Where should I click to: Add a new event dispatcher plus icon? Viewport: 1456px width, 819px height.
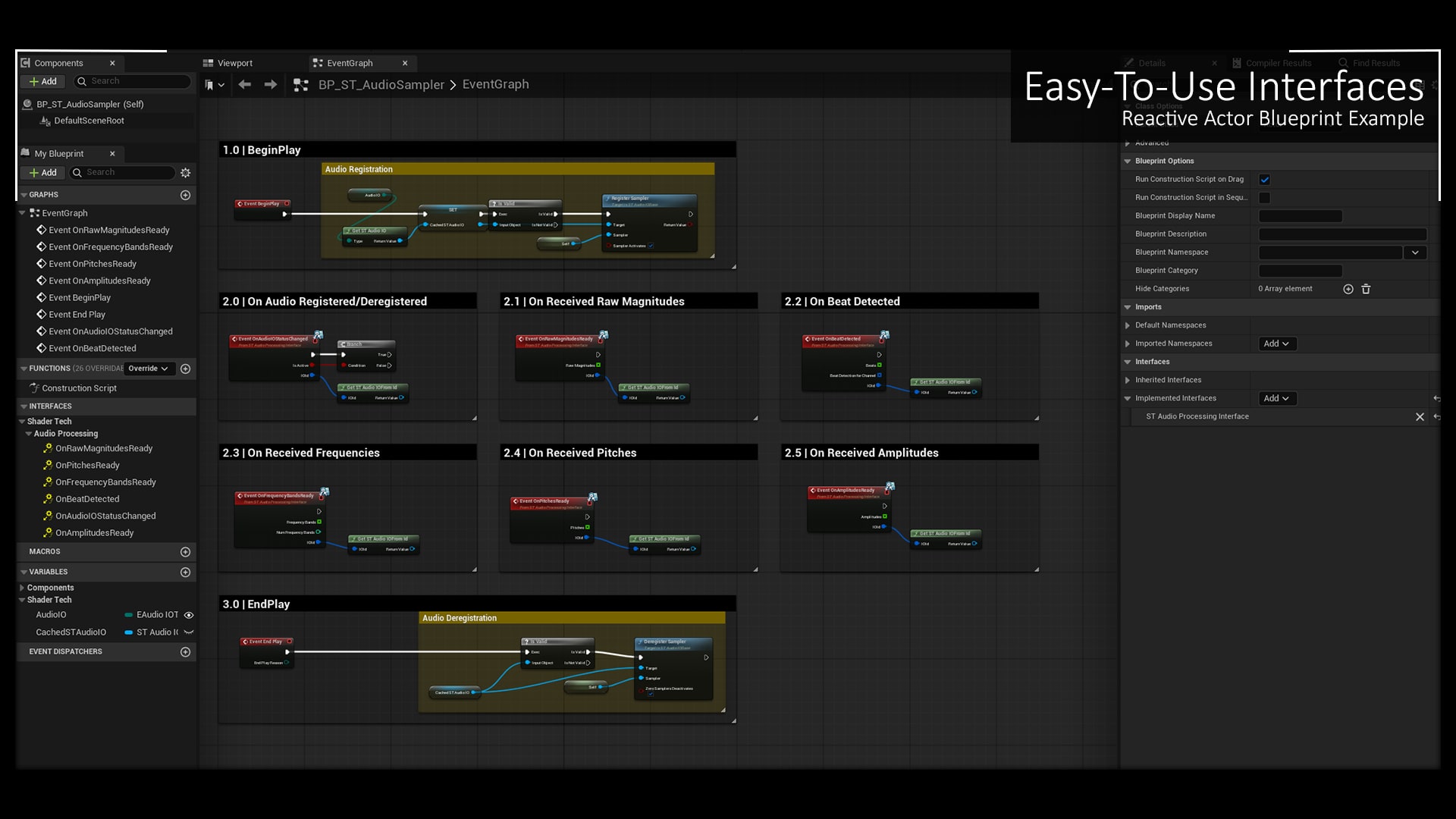pyautogui.click(x=185, y=651)
